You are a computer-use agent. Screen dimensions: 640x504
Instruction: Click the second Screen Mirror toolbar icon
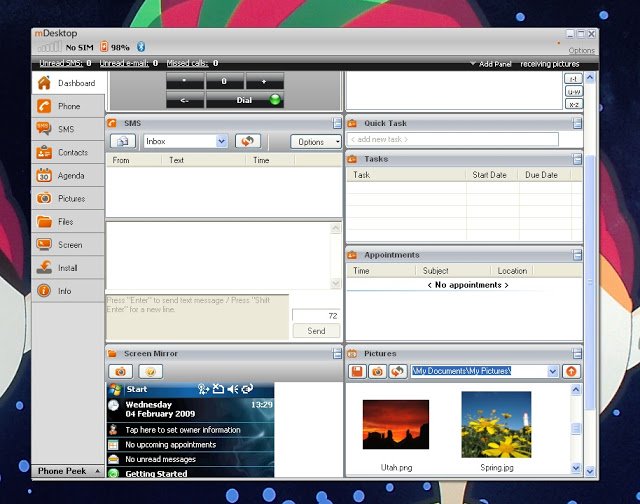click(x=151, y=372)
